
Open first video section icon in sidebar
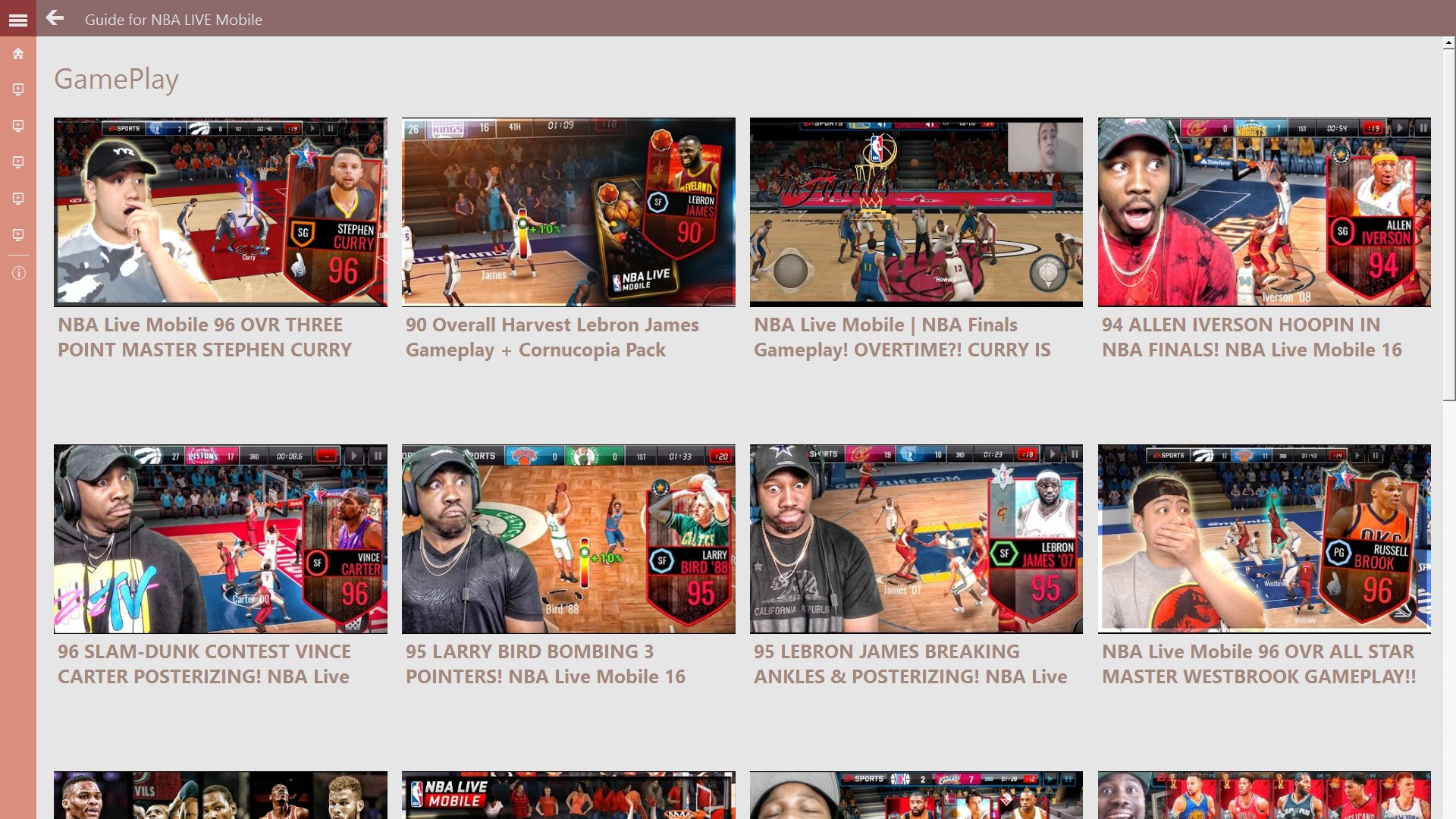click(18, 89)
